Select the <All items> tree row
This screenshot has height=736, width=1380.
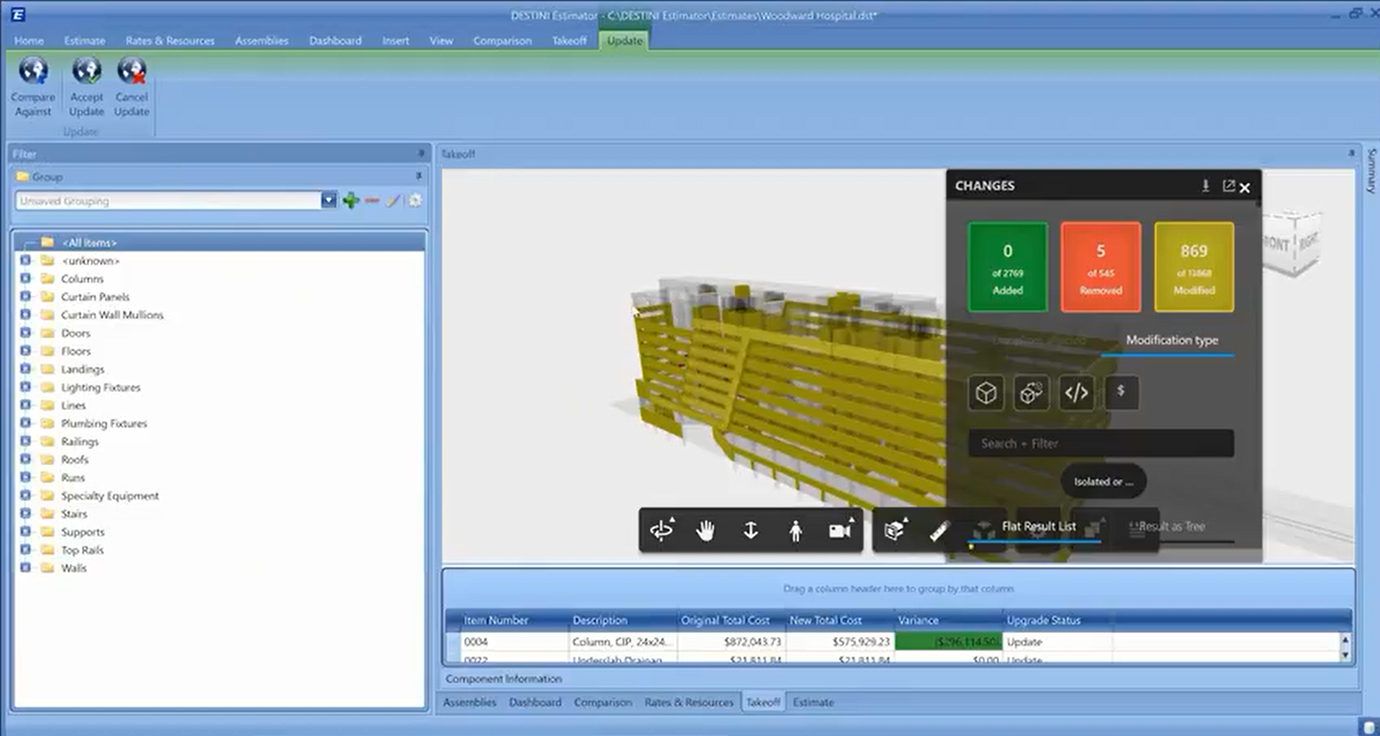pos(221,242)
